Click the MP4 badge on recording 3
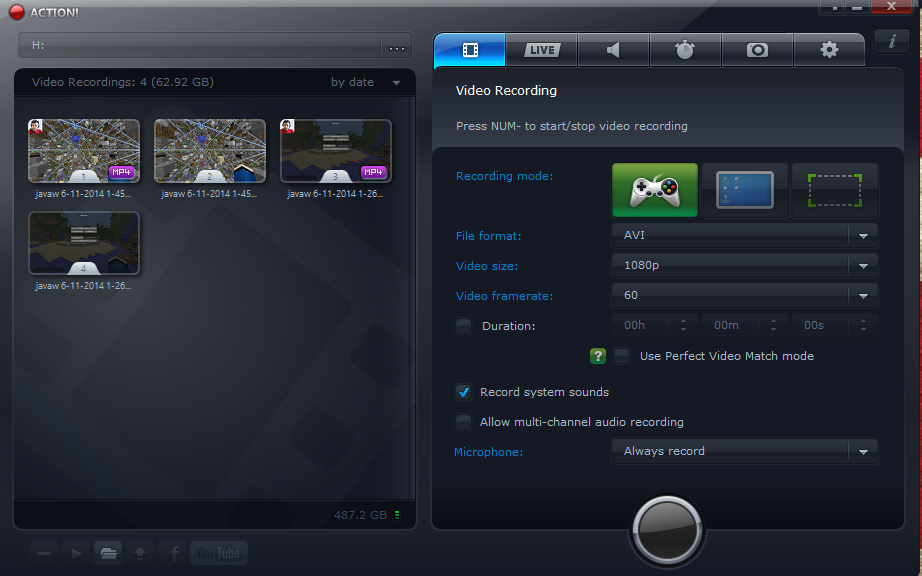The width and height of the screenshot is (922, 576). tap(373, 172)
